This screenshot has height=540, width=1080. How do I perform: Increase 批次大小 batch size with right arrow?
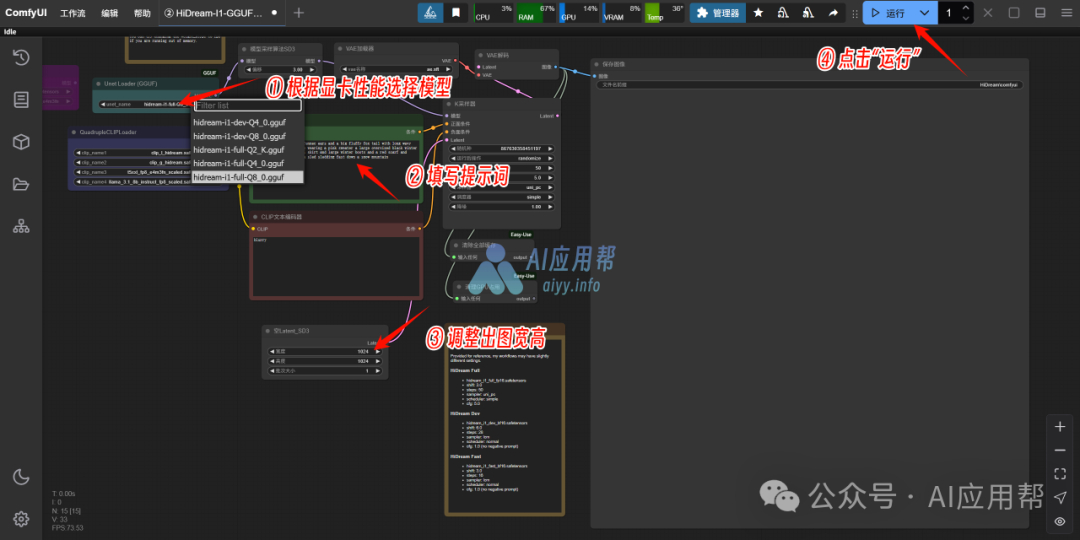(377, 371)
